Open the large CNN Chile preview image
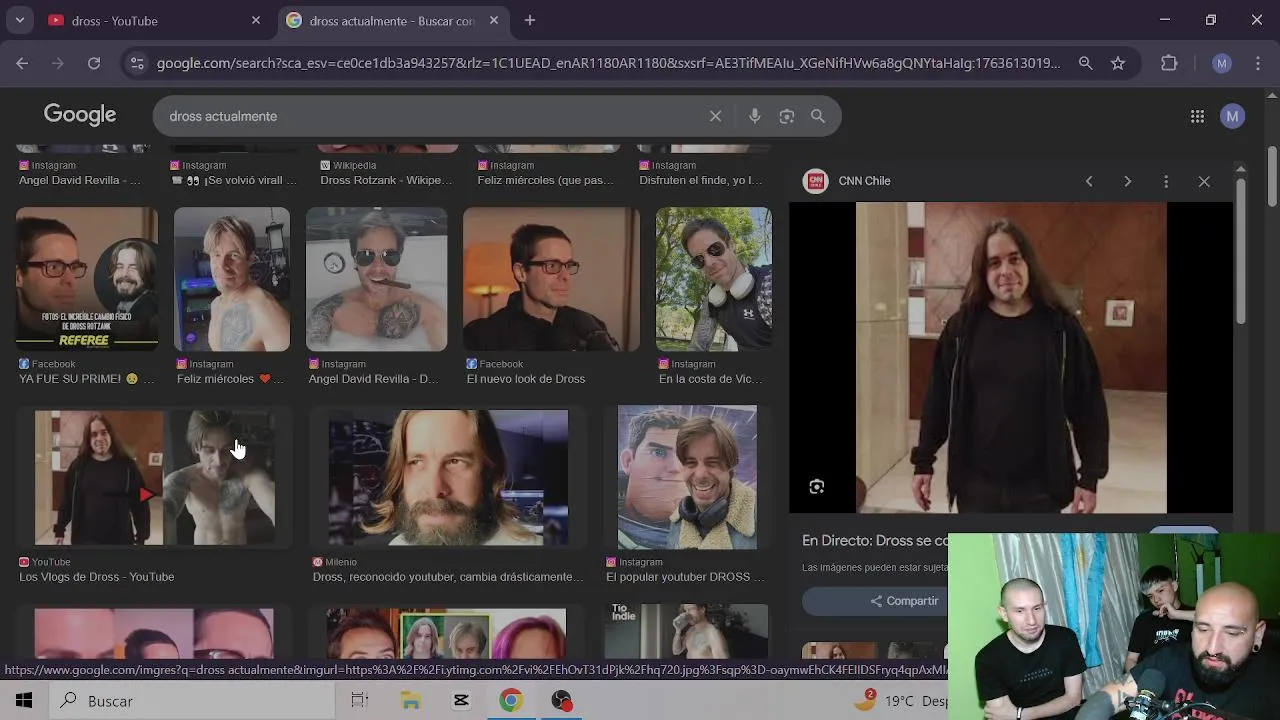 coord(1011,358)
